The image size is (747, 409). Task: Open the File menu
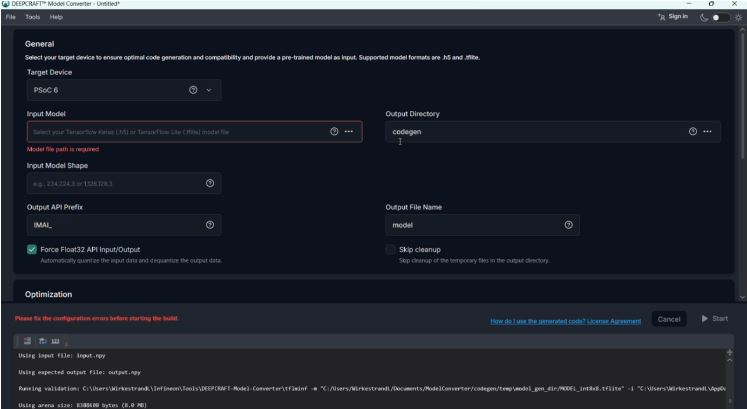tap(8, 17)
